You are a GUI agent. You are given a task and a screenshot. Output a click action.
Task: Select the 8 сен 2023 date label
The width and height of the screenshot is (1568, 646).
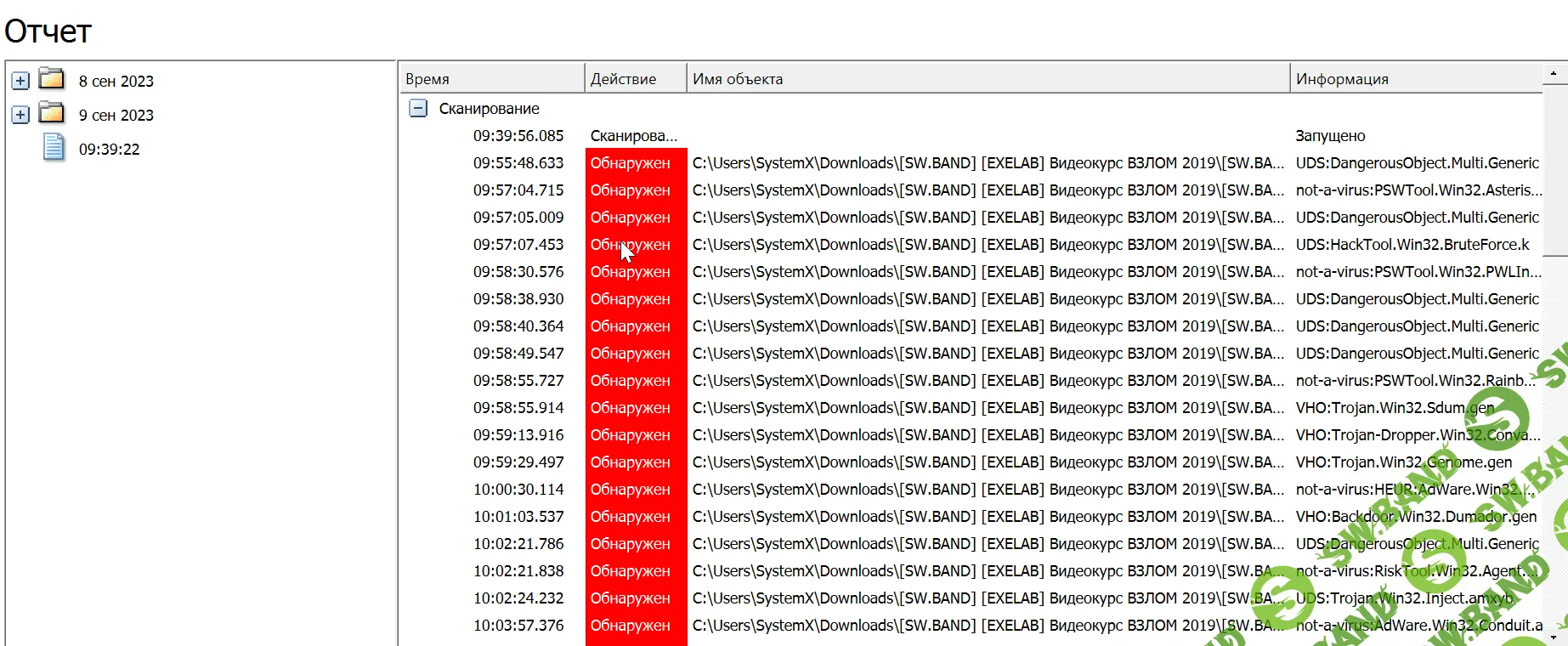116,82
